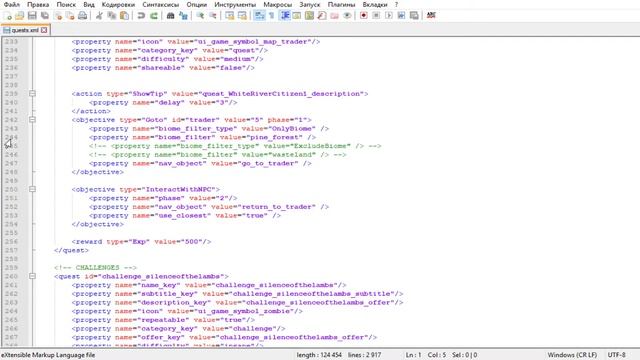Close the quests.xml tab with its X
Image resolution: width=640 pixels, height=360 pixels.
click(44, 30)
